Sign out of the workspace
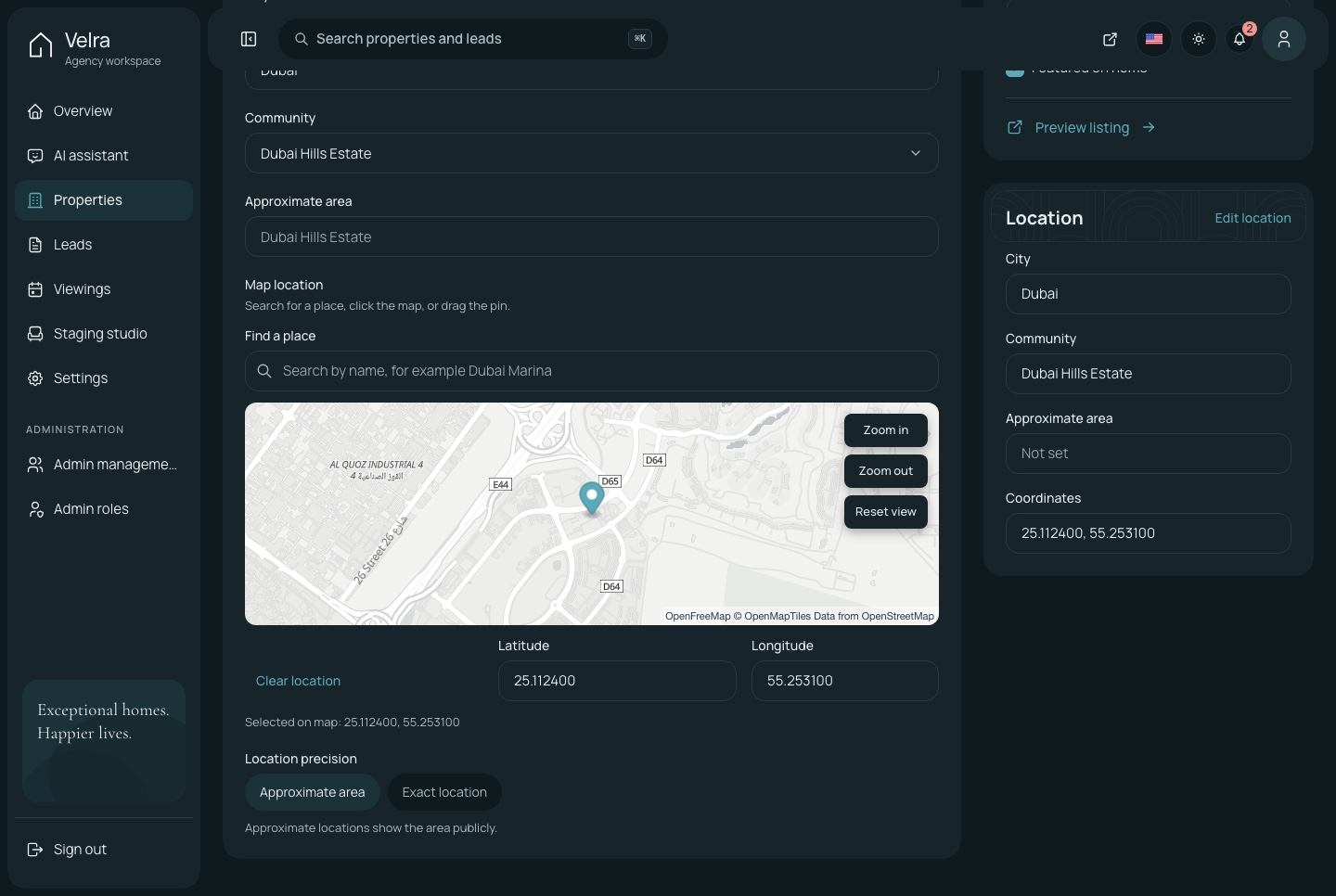Viewport: 1336px width, 896px height. click(104, 850)
